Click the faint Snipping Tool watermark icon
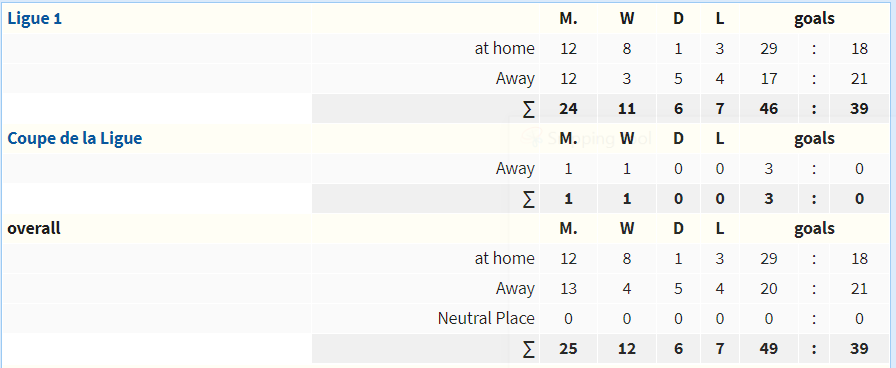This screenshot has height=368, width=896. point(532,138)
